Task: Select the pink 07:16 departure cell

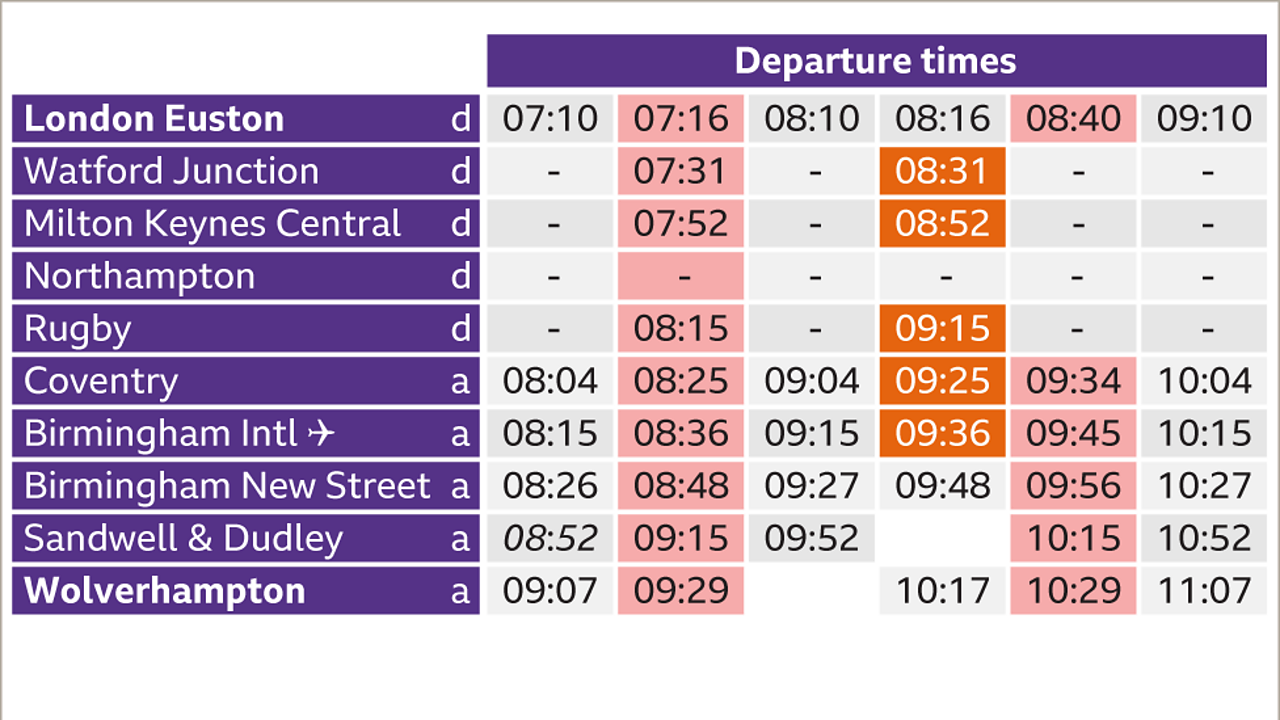Action: 680,119
